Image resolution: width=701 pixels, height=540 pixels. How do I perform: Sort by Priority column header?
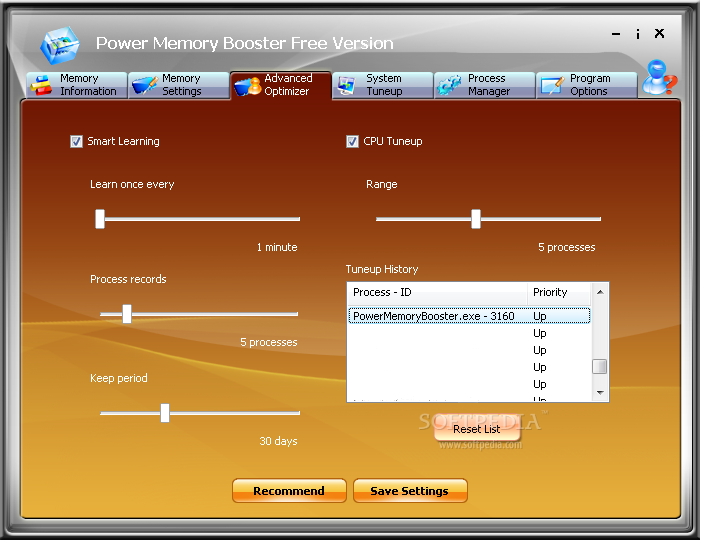559,292
